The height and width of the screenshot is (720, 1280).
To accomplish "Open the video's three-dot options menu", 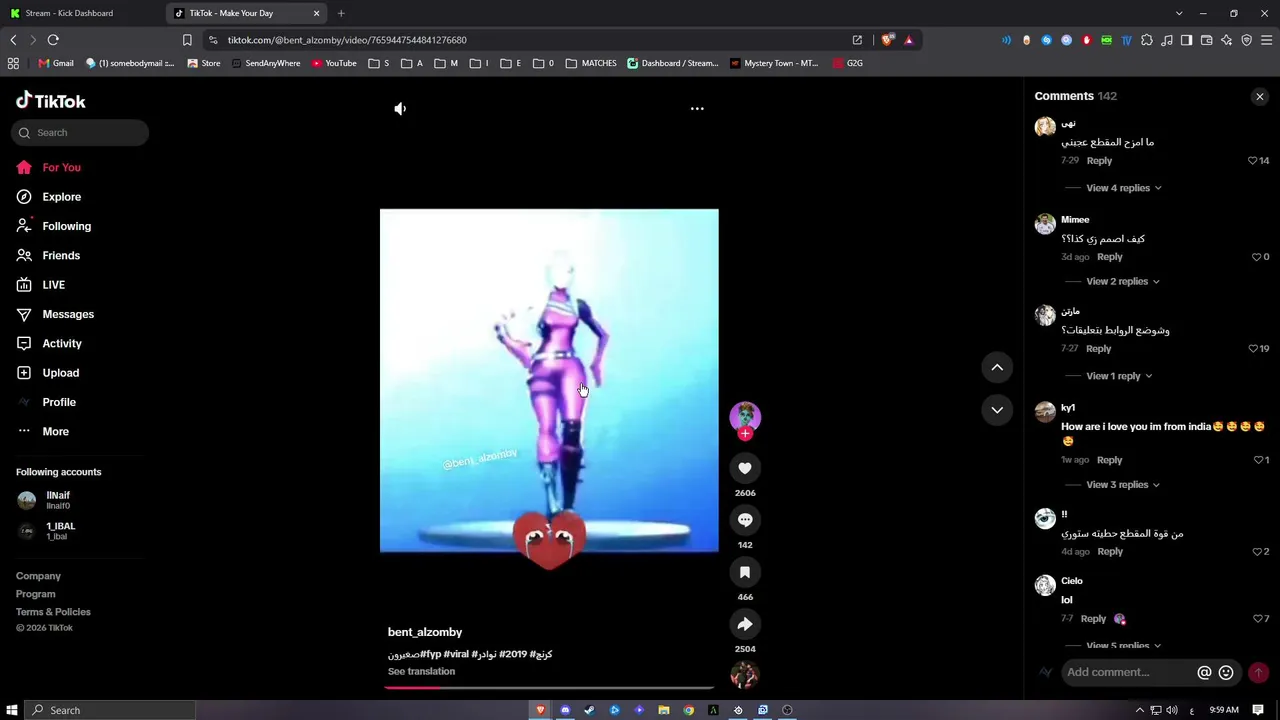I will (x=697, y=108).
